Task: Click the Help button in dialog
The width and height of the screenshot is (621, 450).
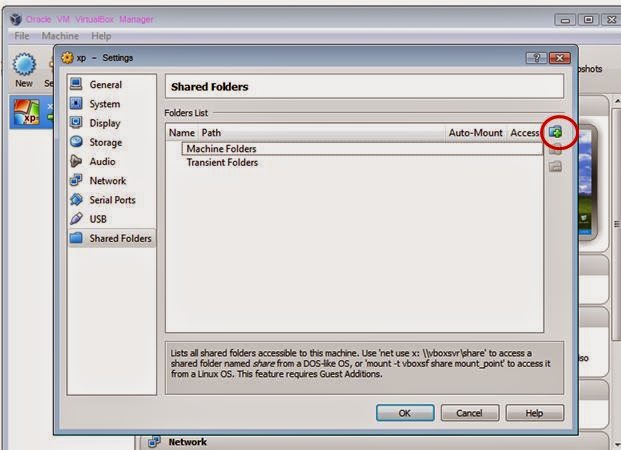Action: 534,413
